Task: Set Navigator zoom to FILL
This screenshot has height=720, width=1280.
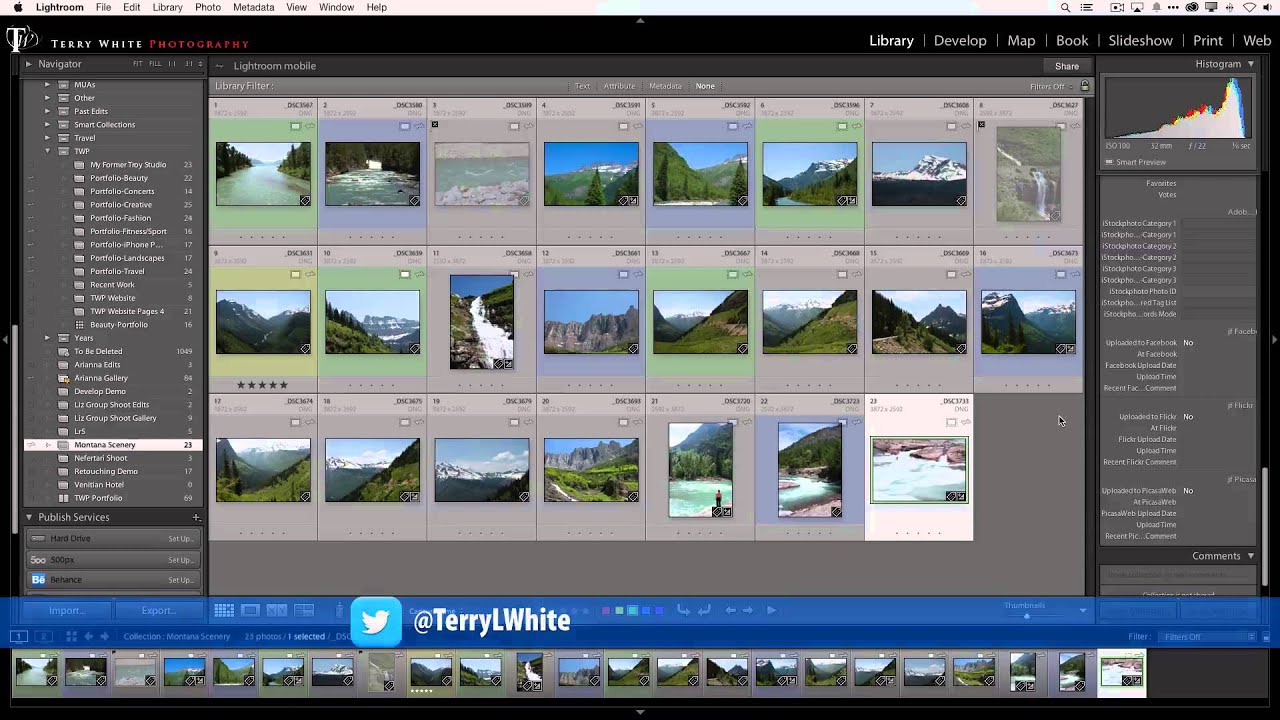Action: click(155, 64)
